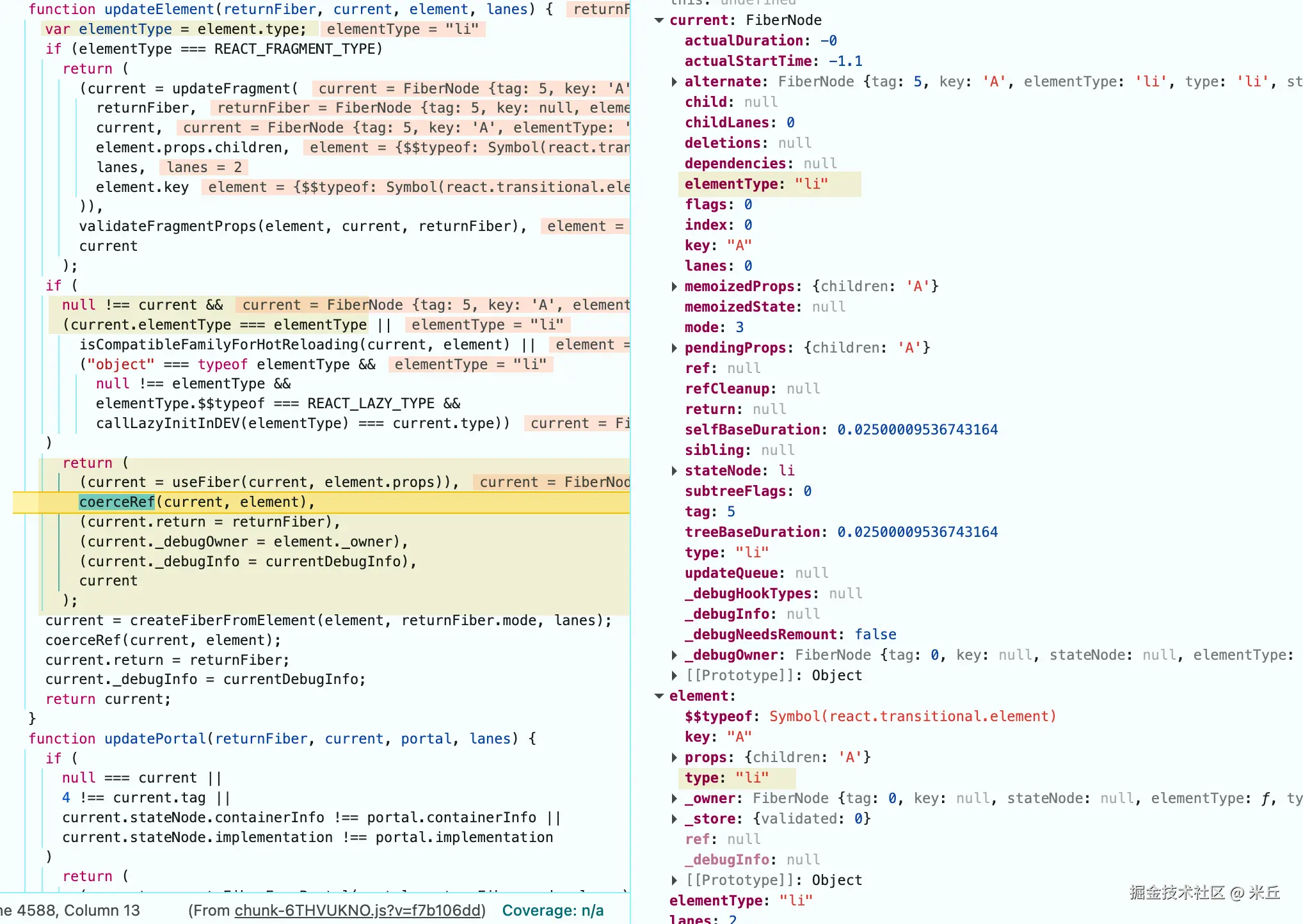
Task: Click portal.containerInfo comparison line
Action: coord(311,818)
